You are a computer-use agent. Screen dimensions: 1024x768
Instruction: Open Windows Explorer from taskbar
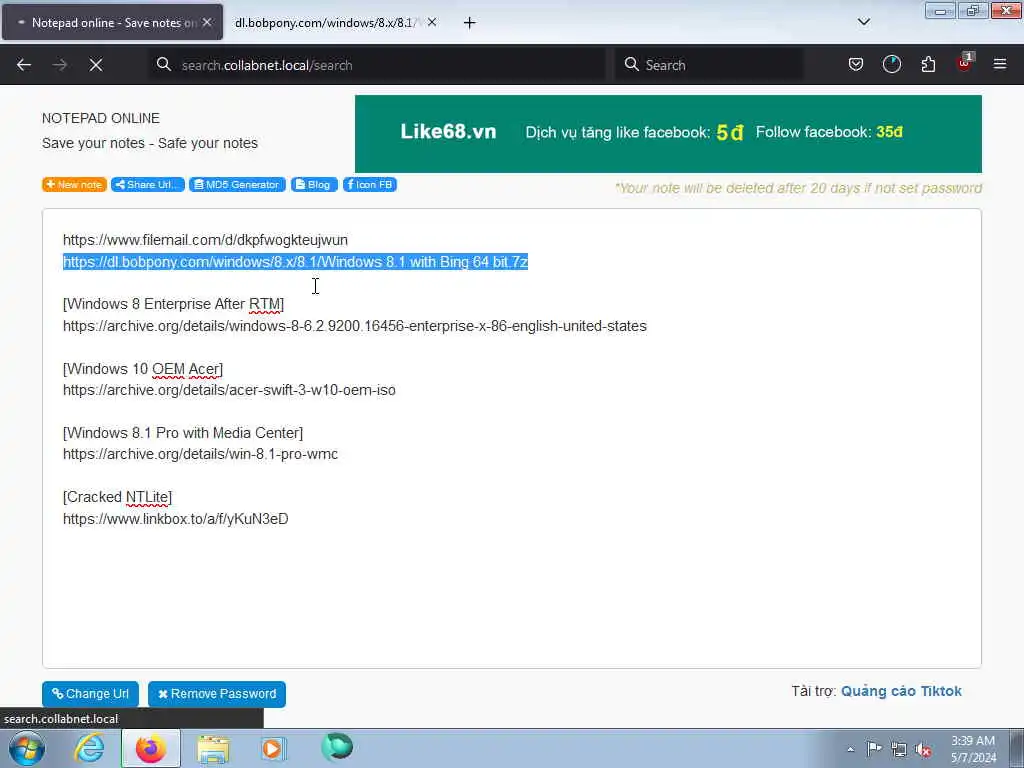point(213,749)
